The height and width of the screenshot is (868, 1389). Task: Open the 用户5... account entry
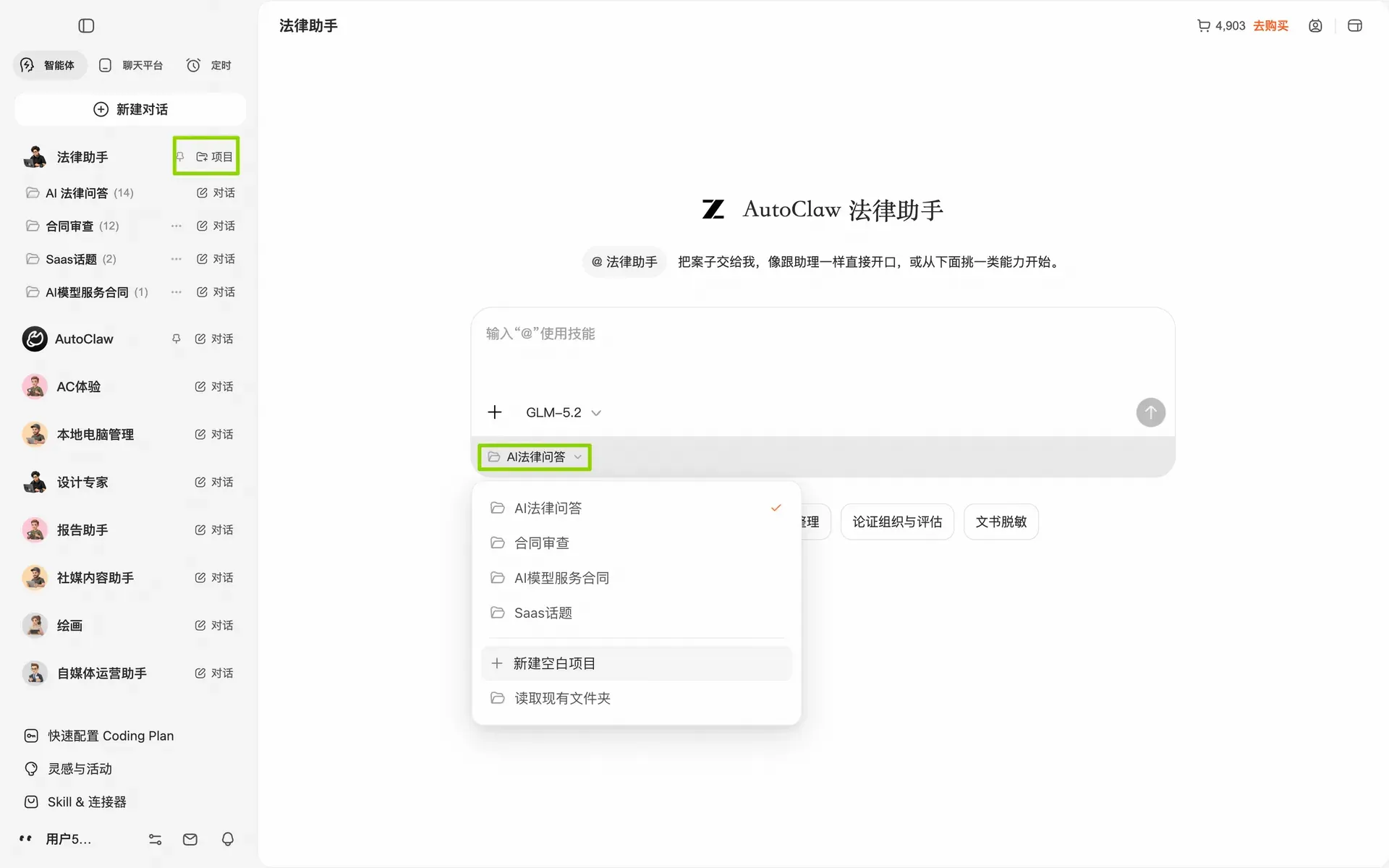tap(55, 839)
